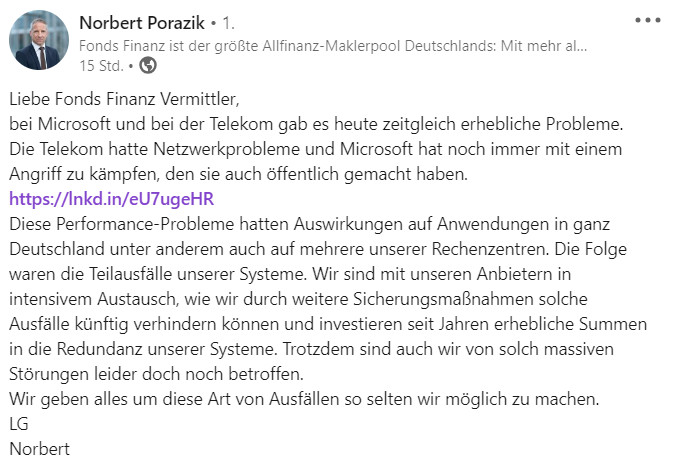The width and height of the screenshot is (675, 461).
Task: Click the '1.' connection degree indicator
Action: coord(228,23)
